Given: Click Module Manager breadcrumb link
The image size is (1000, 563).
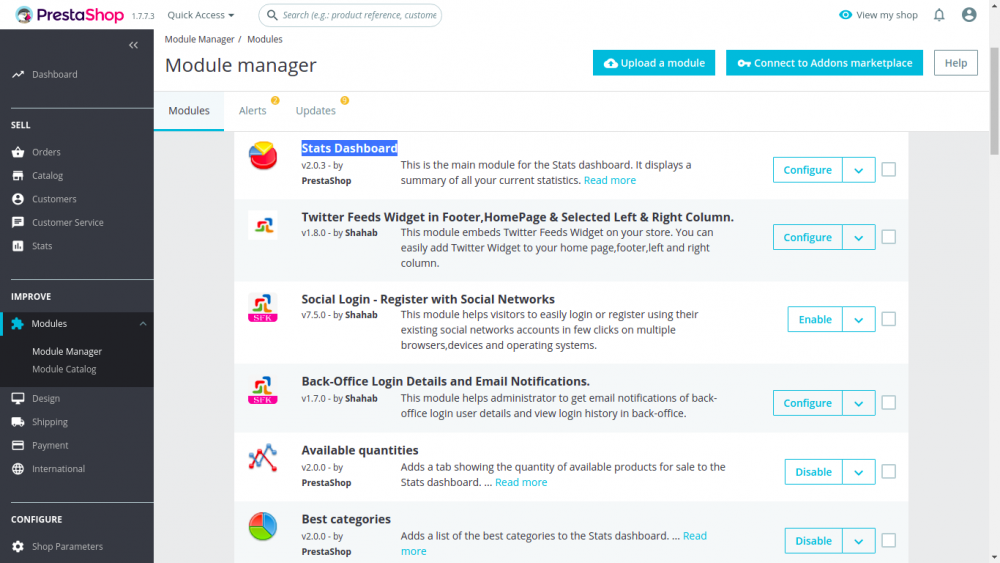Looking at the screenshot, I should click(200, 39).
